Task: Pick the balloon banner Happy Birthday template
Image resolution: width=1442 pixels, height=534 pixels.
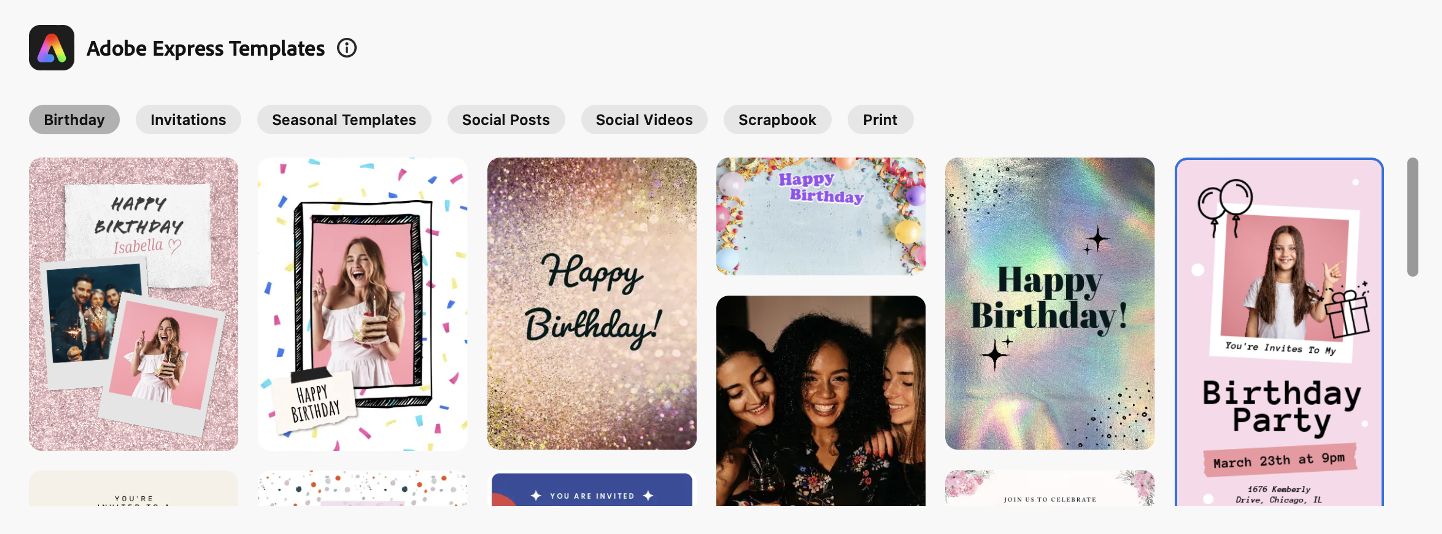Action: pyautogui.click(x=821, y=216)
